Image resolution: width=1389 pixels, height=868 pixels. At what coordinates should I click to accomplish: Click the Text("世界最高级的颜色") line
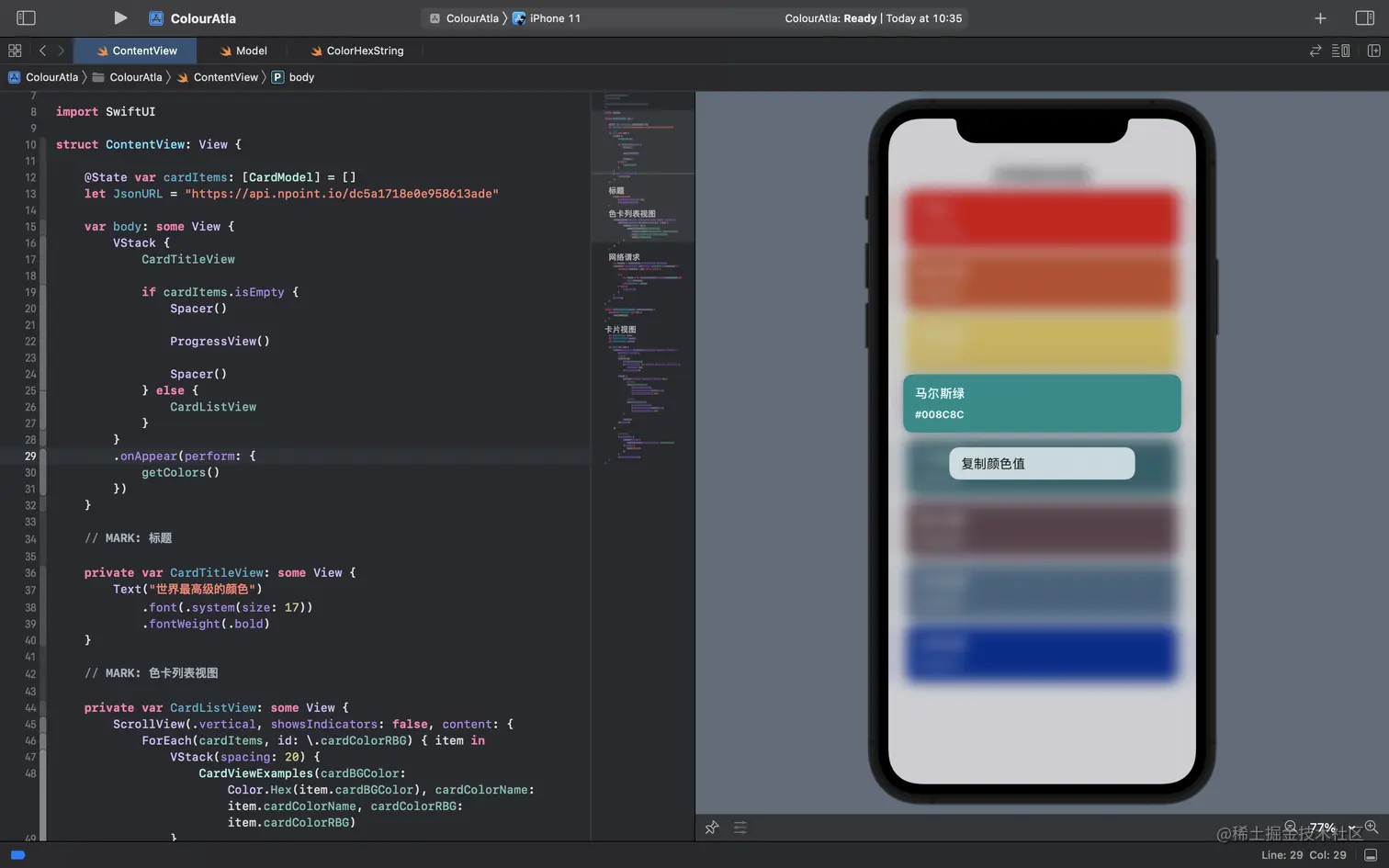pos(187,590)
